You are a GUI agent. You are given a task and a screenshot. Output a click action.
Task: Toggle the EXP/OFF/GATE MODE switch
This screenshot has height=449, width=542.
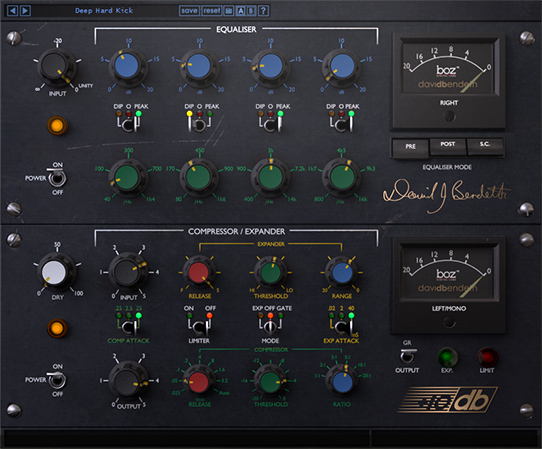(270, 326)
